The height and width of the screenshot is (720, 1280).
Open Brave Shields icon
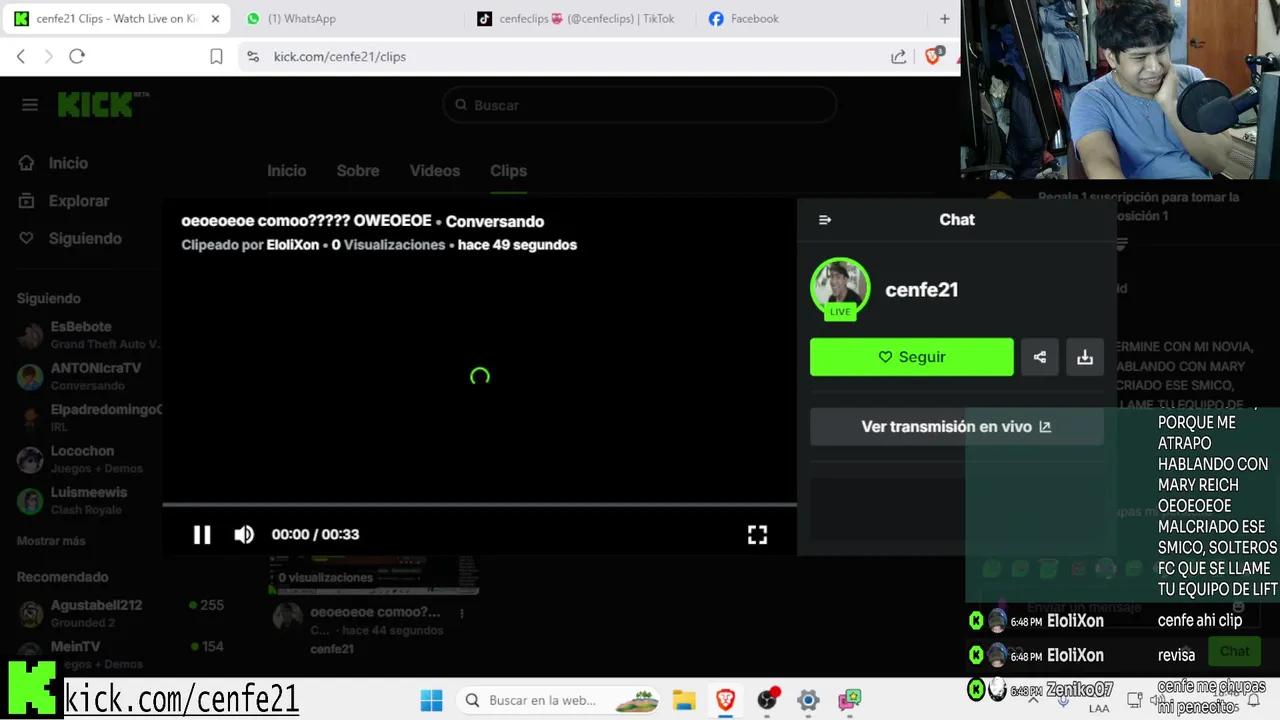933,56
